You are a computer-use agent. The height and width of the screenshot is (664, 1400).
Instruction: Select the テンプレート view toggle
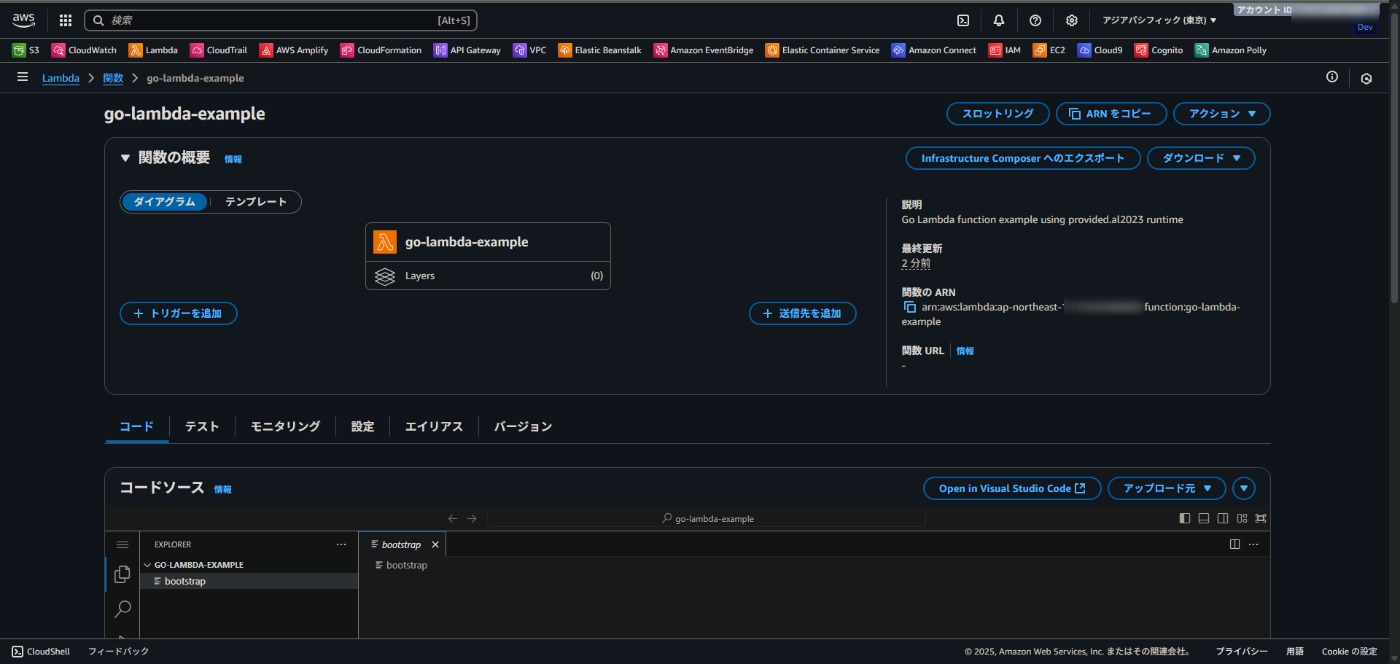point(256,202)
